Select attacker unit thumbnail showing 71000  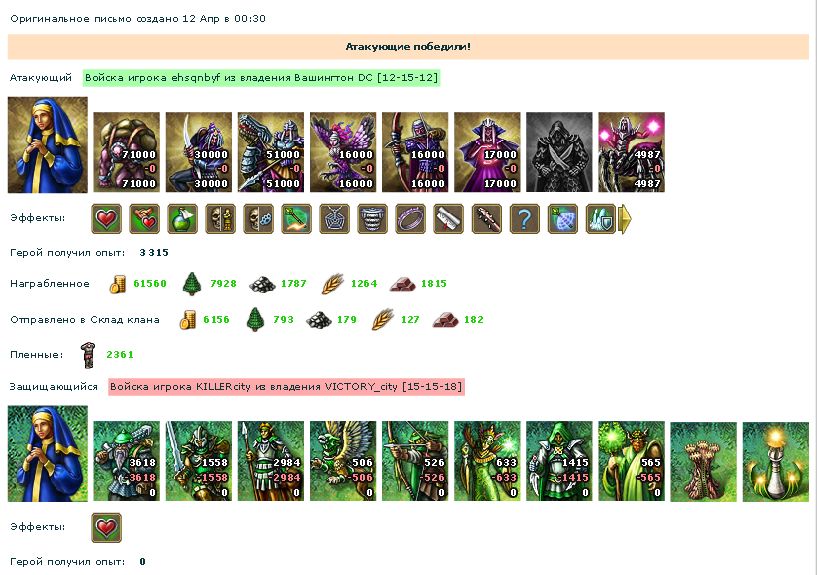(x=127, y=152)
